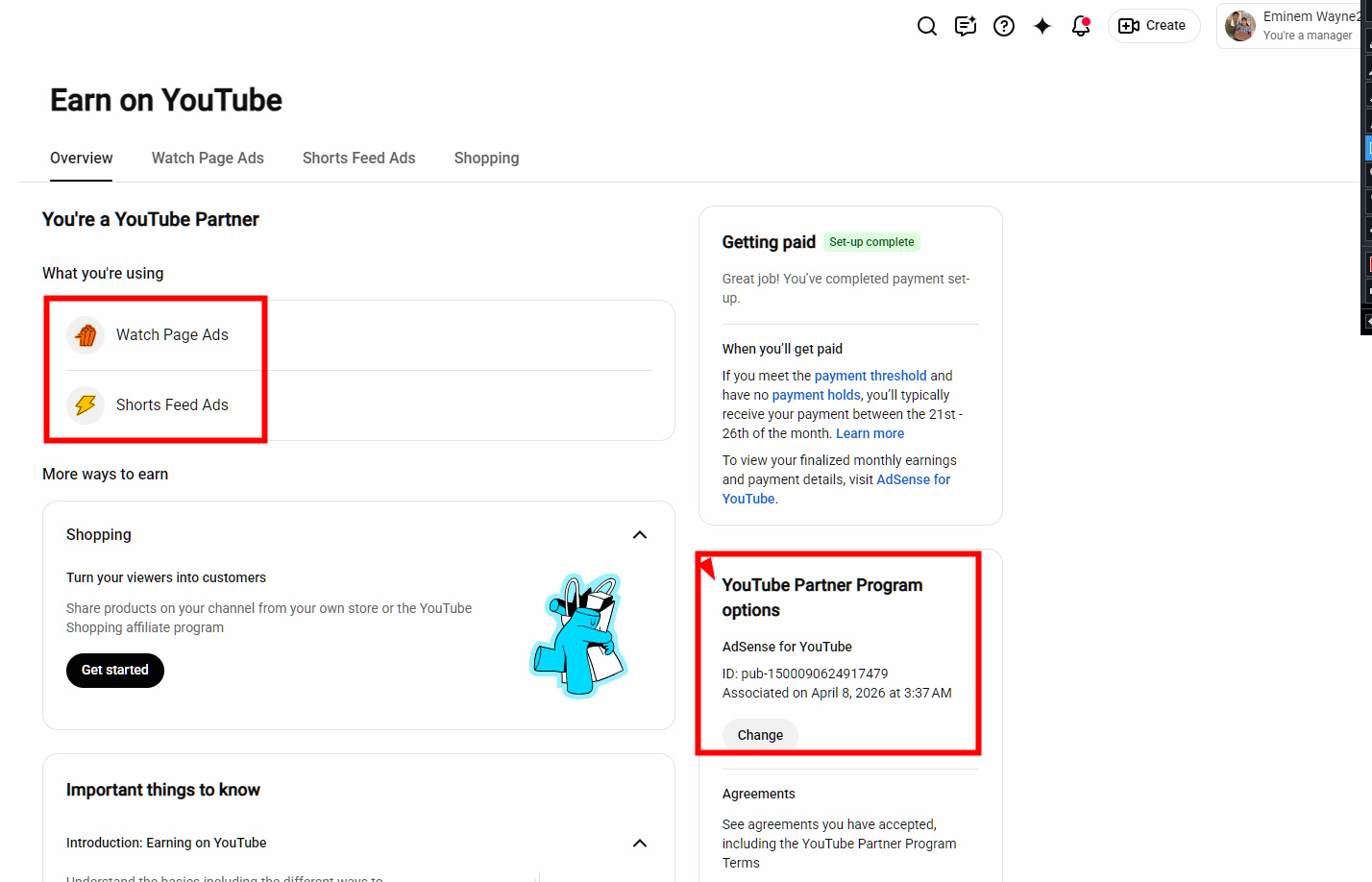1372x882 pixels.
Task: Open the help question mark icon
Action: pos(1004,26)
